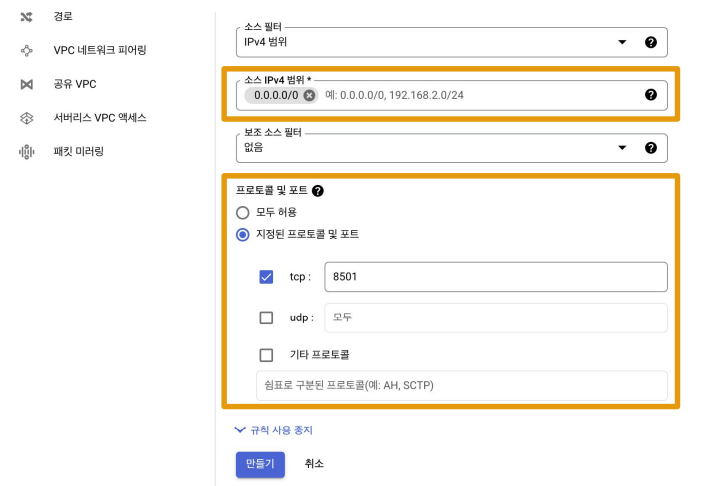Click the serverless VPC access icon

[27, 118]
